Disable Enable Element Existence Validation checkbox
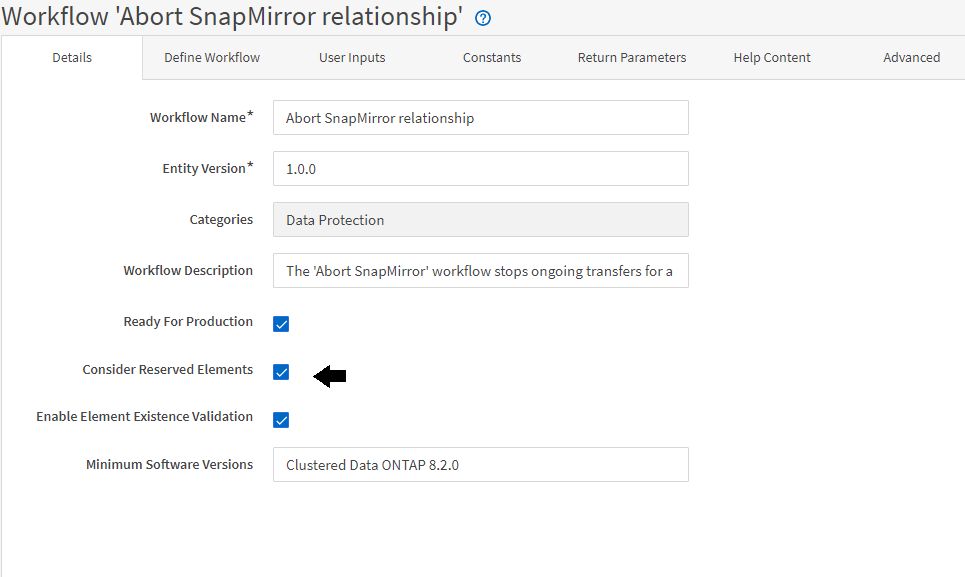 pos(281,419)
